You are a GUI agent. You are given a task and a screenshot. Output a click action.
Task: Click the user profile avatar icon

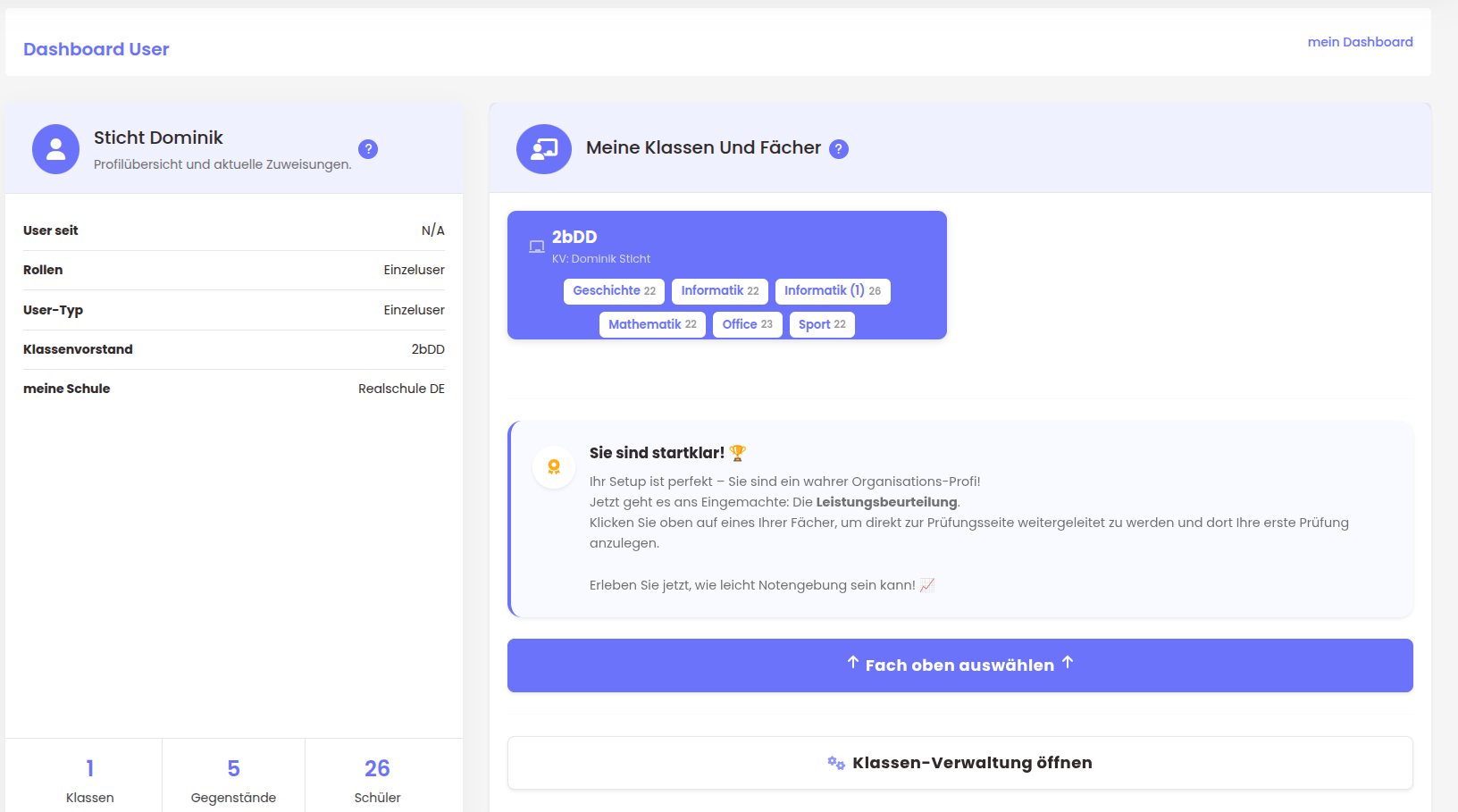click(x=55, y=149)
